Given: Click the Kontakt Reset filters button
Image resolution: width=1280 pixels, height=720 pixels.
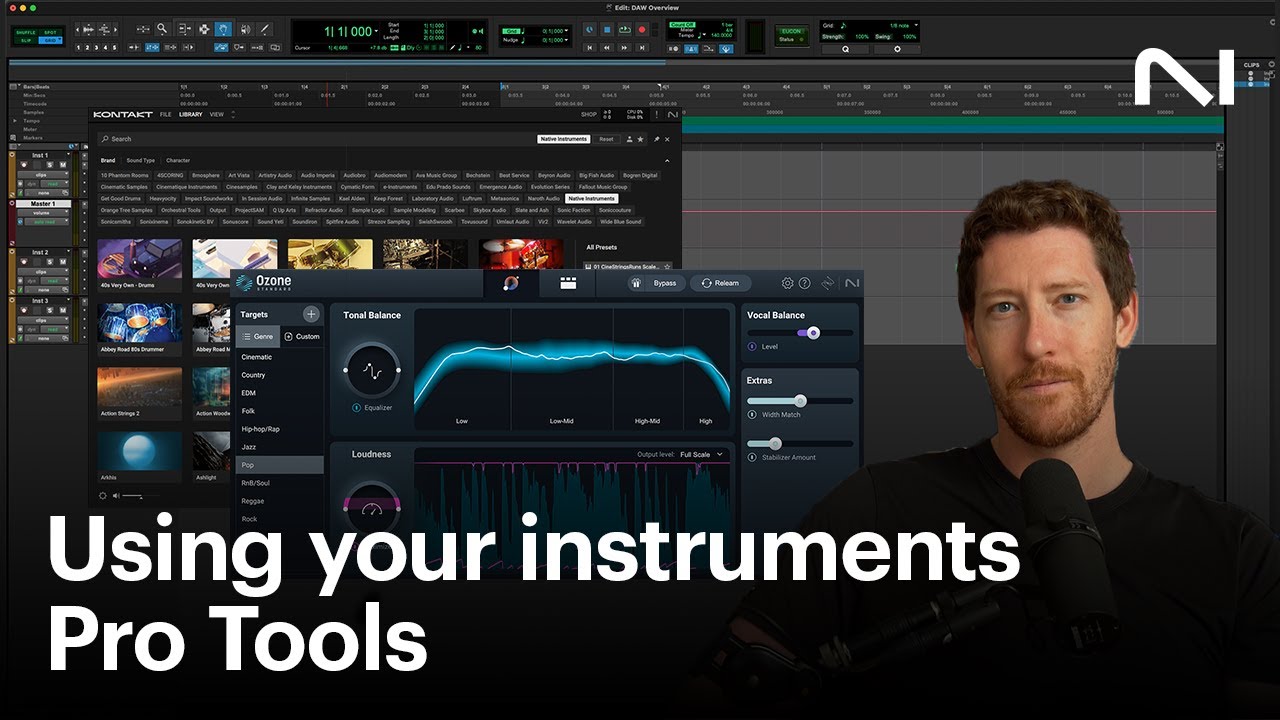Looking at the screenshot, I should [x=606, y=139].
